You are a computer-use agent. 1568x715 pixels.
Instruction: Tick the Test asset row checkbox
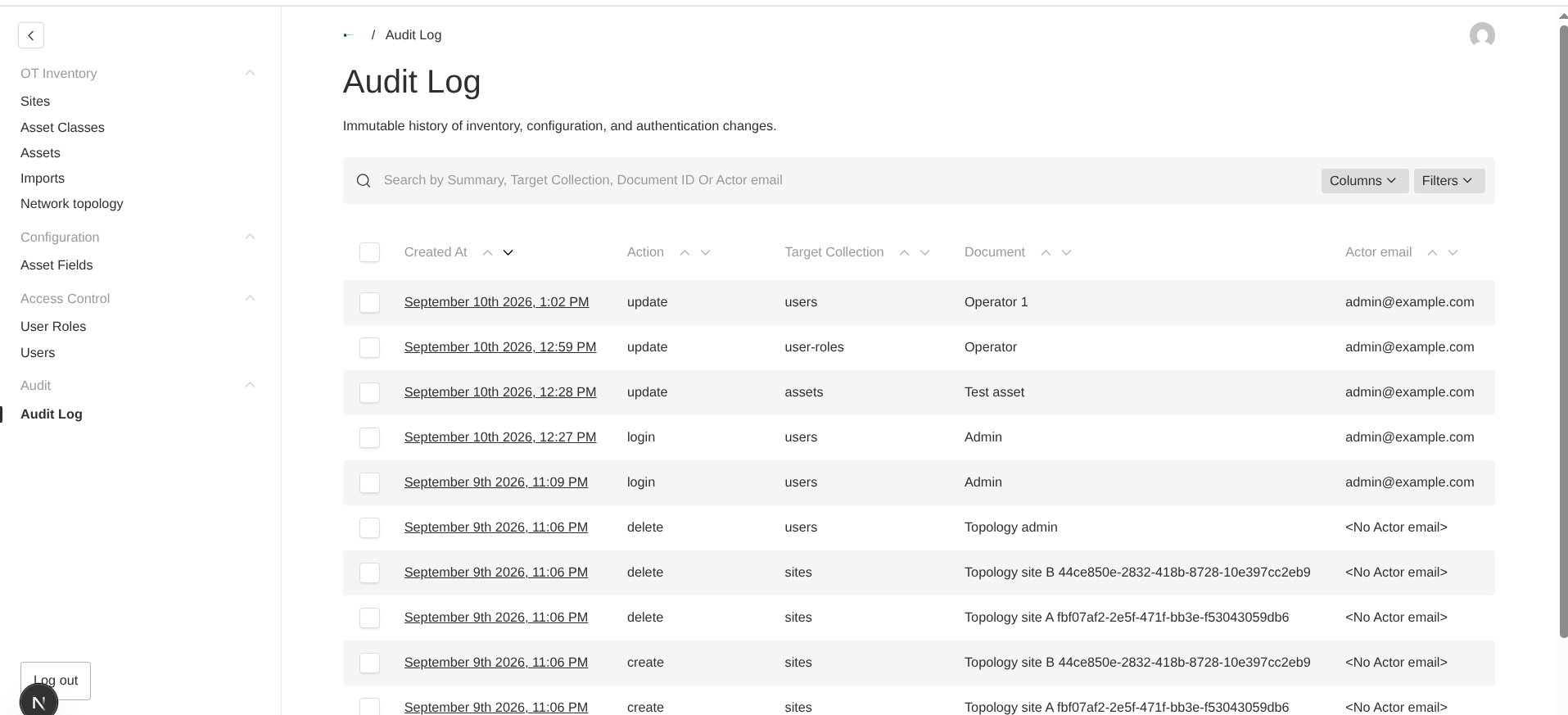coord(369,392)
